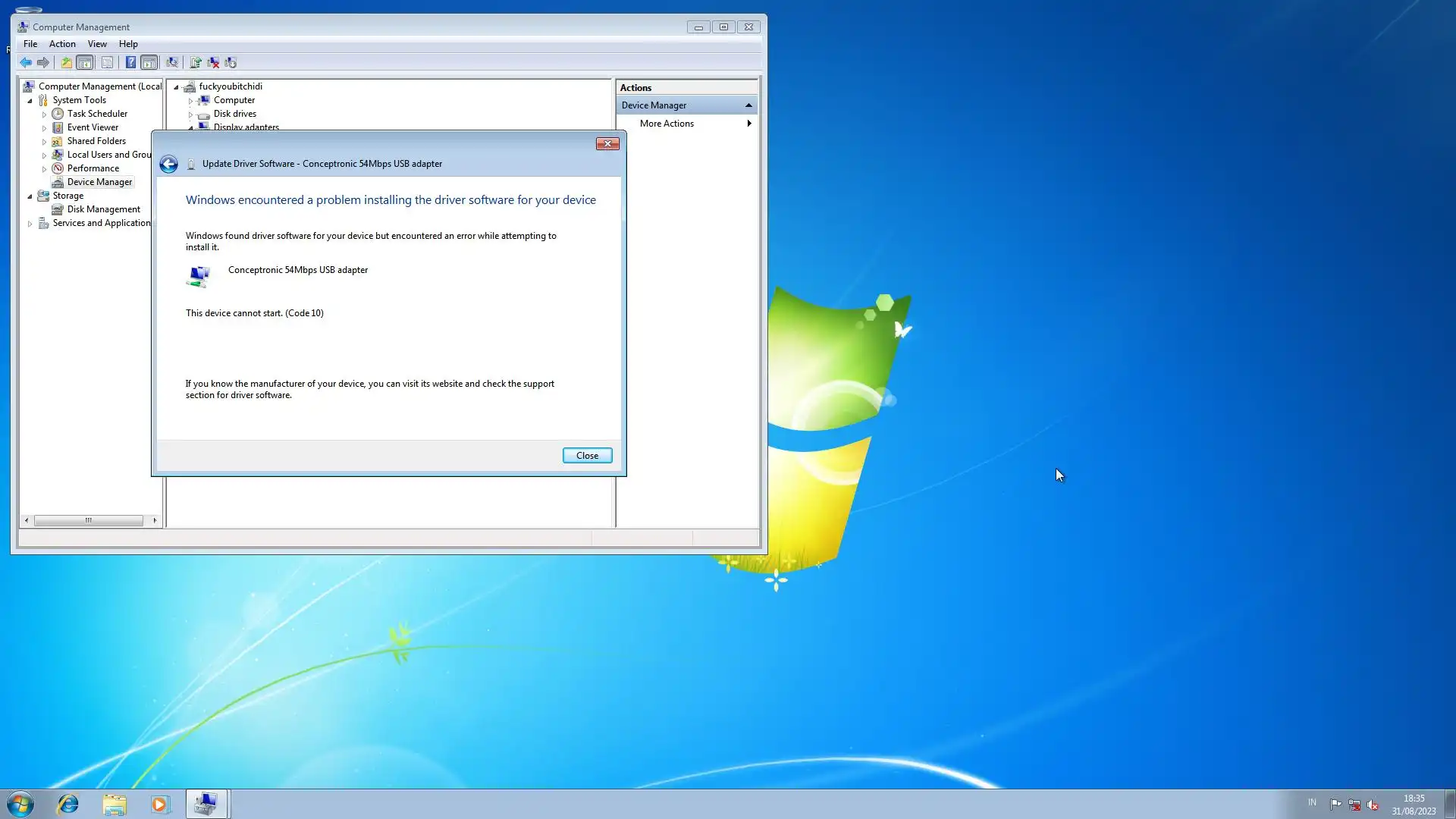Toggle Show/Hide Console Tree button
Image resolution: width=1456 pixels, height=819 pixels.
click(85, 62)
